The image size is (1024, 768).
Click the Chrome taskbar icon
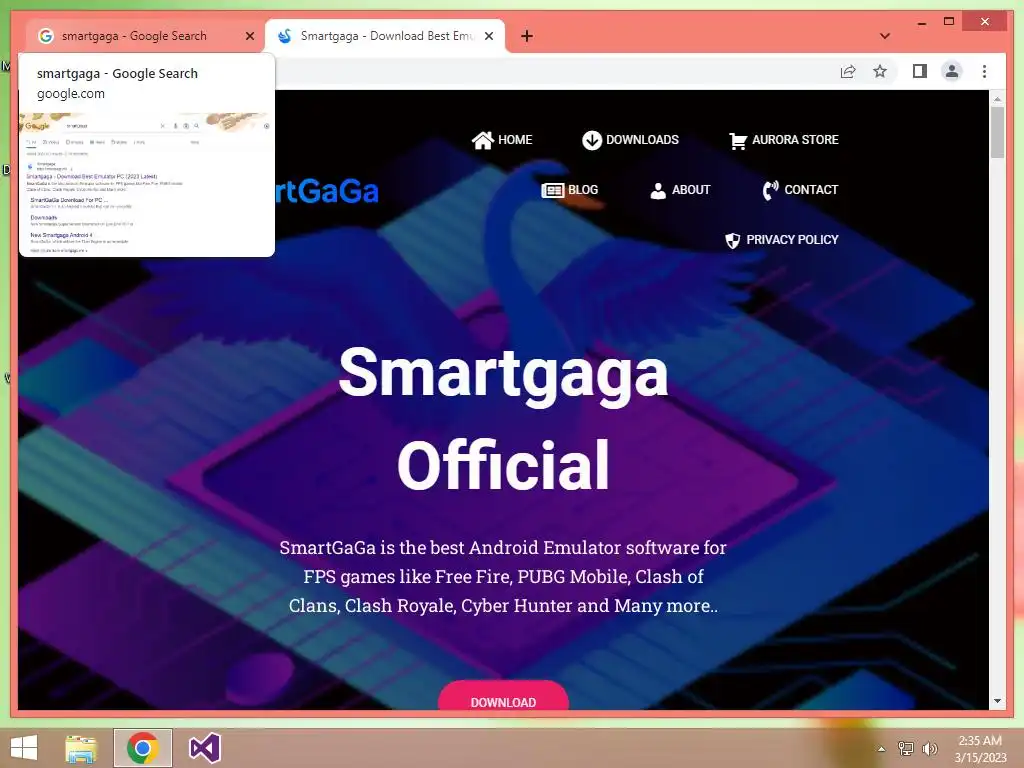click(143, 748)
